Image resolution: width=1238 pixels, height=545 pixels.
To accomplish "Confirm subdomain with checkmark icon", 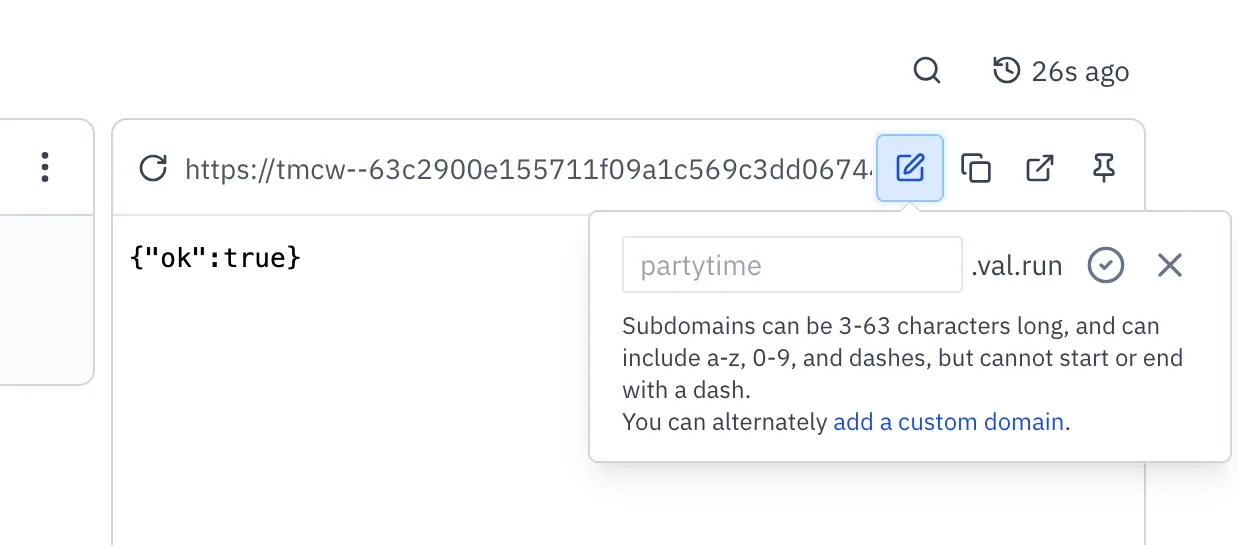I will pos(1106,265).
